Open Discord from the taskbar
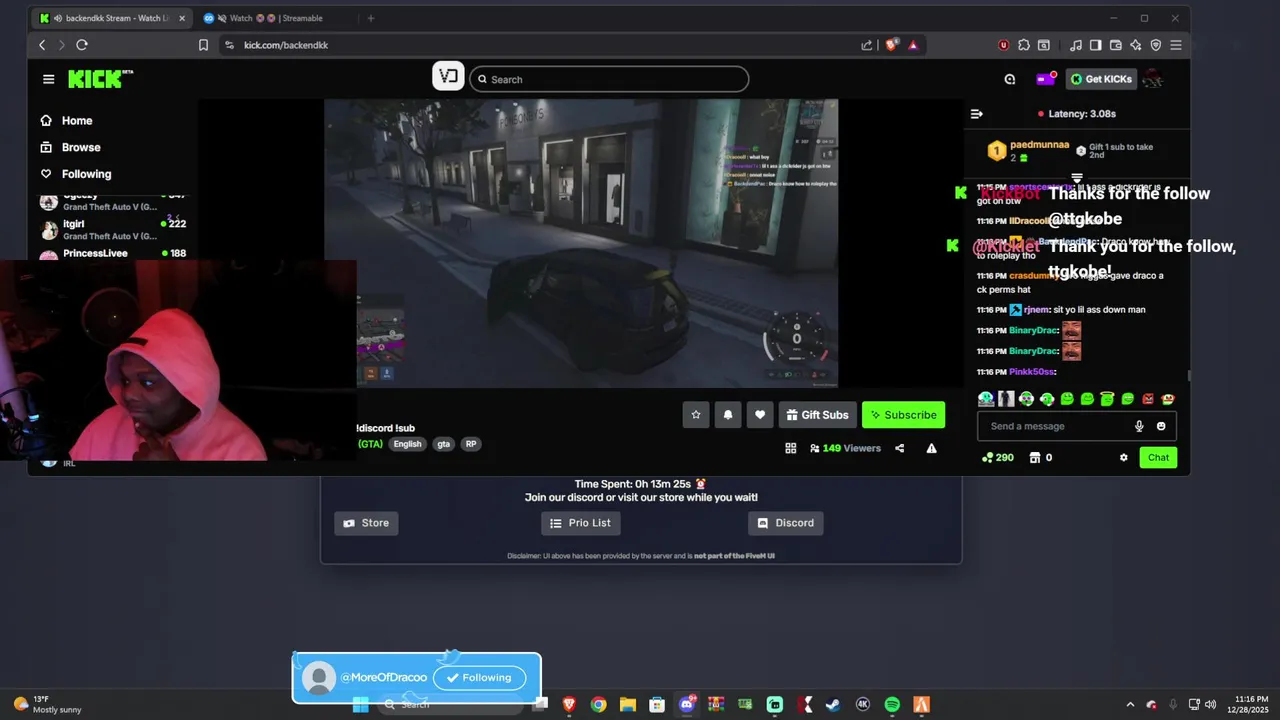Viewport: 1280px width, 720px height. click(687, 704)
